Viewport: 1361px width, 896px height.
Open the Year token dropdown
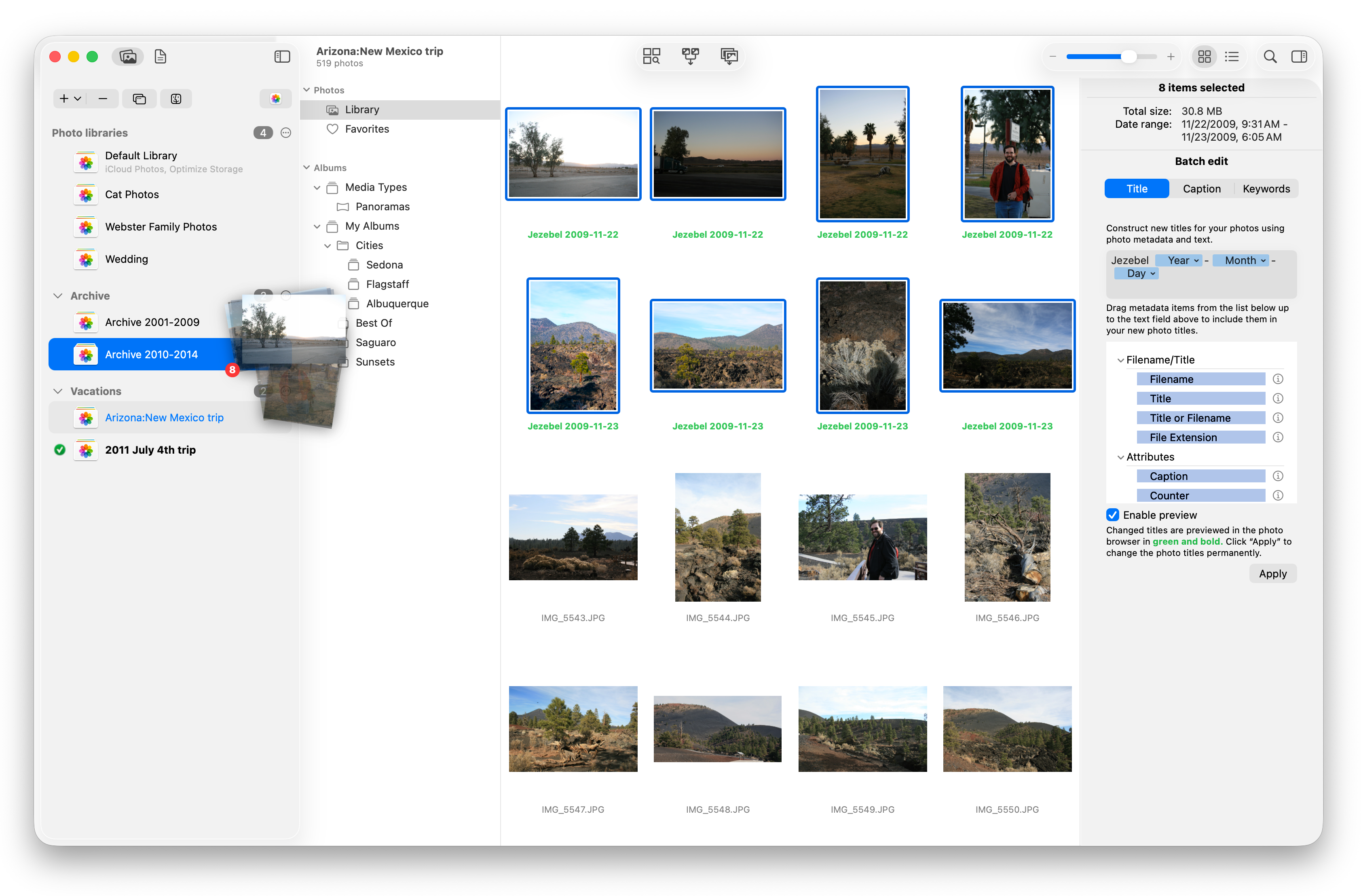click(x=1196, y=261)
